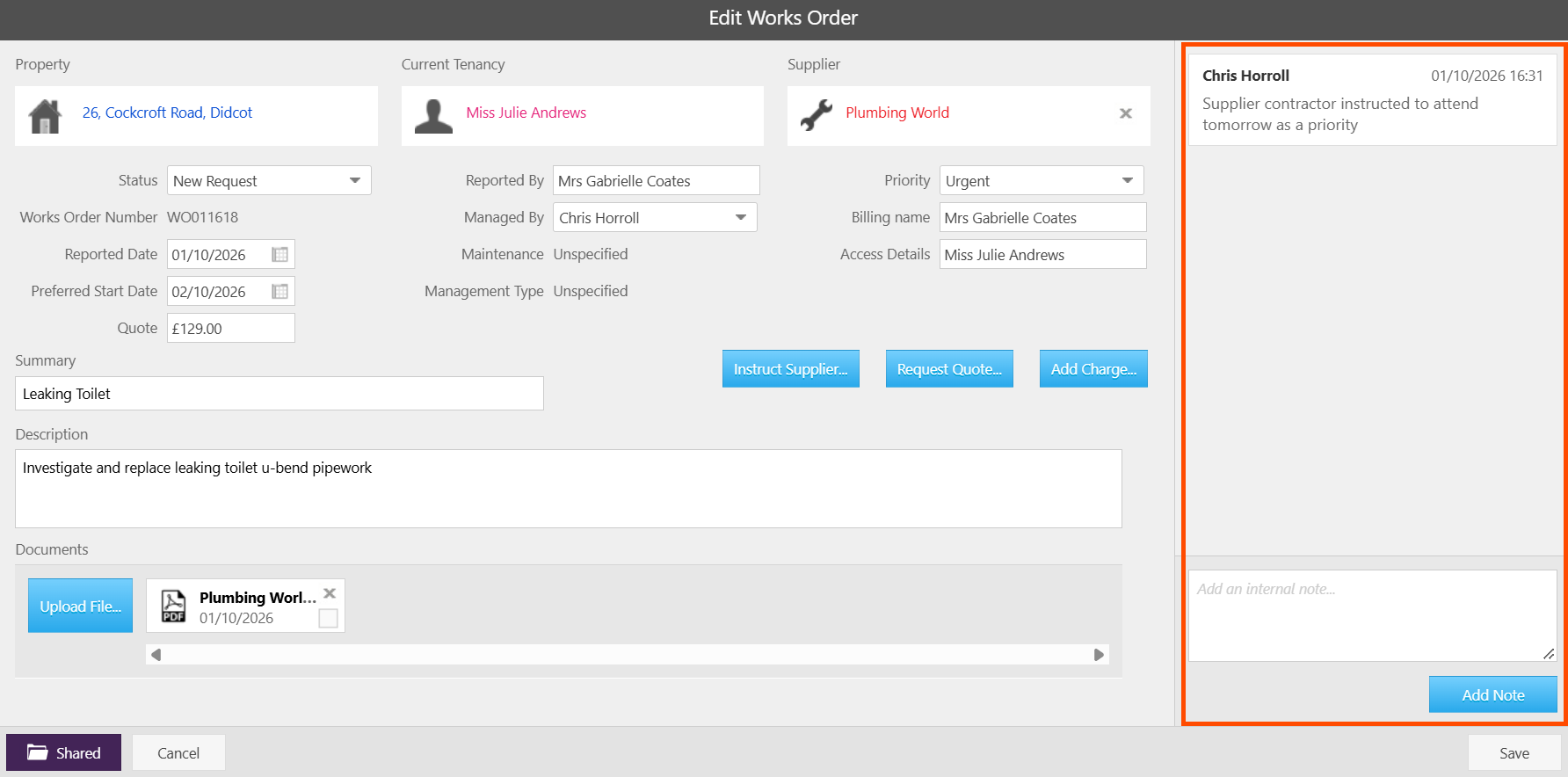
Task: Click the folder icon on the Shared button
Action: coord(37,752)
